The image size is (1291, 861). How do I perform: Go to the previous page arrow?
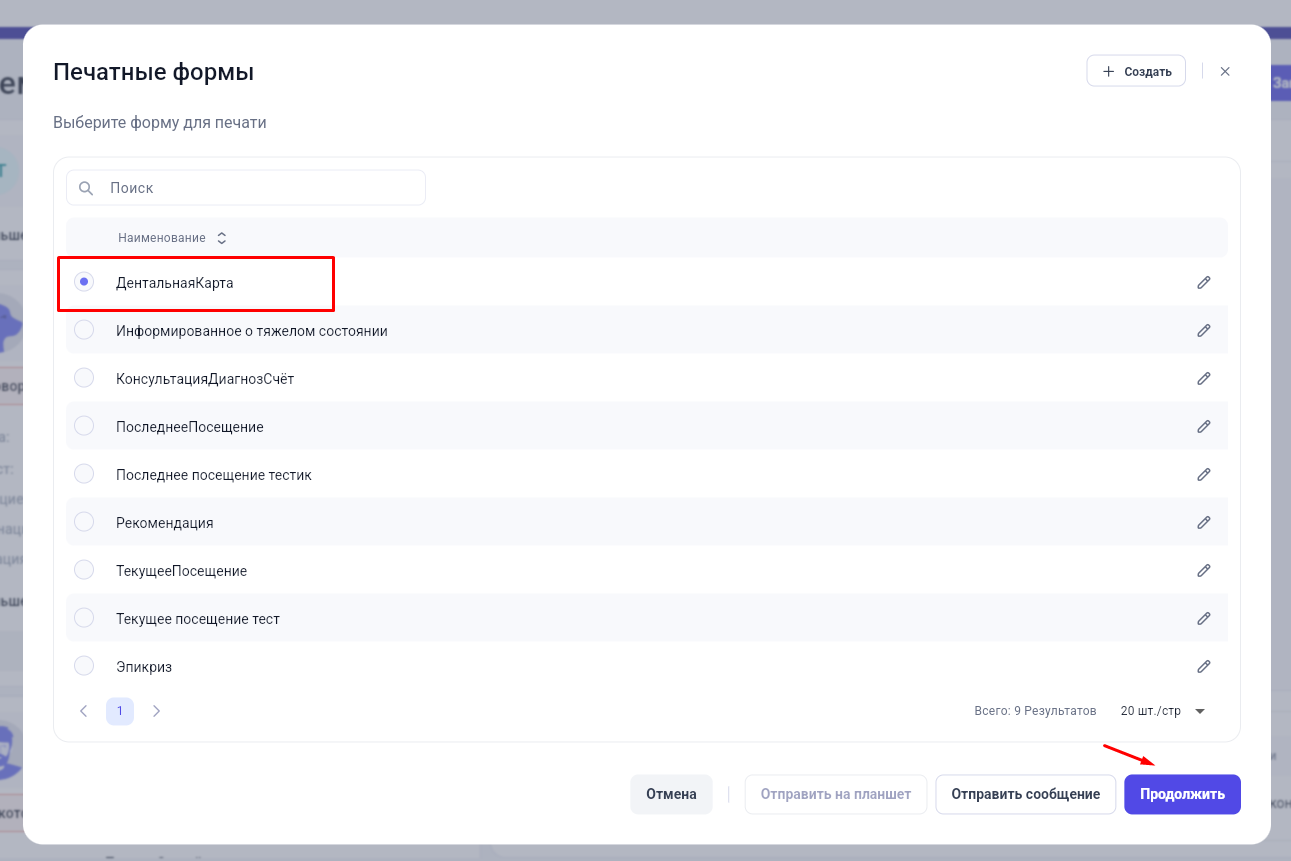tap(84, 711)
